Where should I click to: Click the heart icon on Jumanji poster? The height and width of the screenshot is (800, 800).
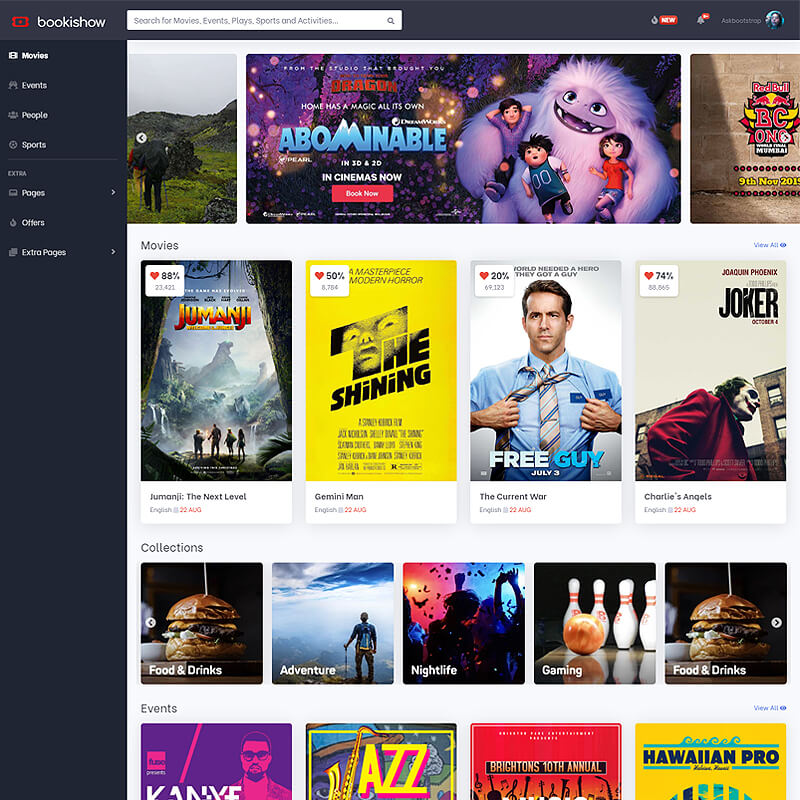coord(154,276)
